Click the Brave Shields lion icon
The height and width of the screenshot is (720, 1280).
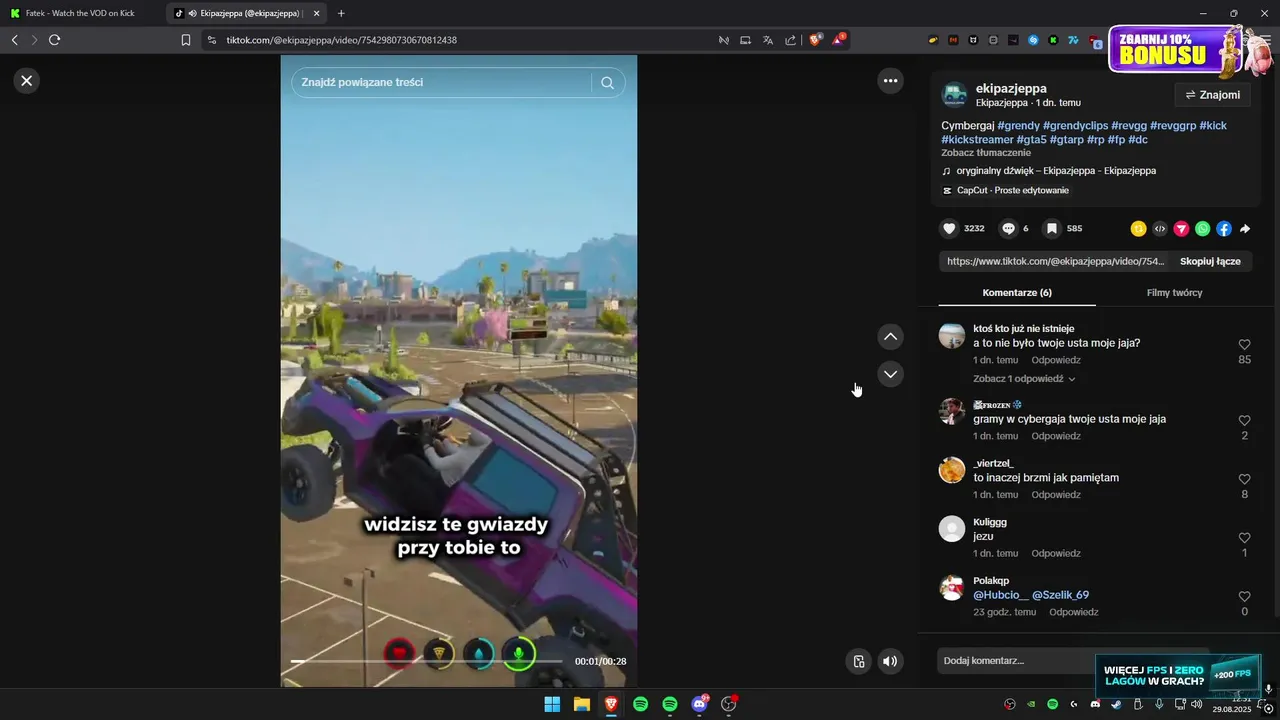click(816, 40)
